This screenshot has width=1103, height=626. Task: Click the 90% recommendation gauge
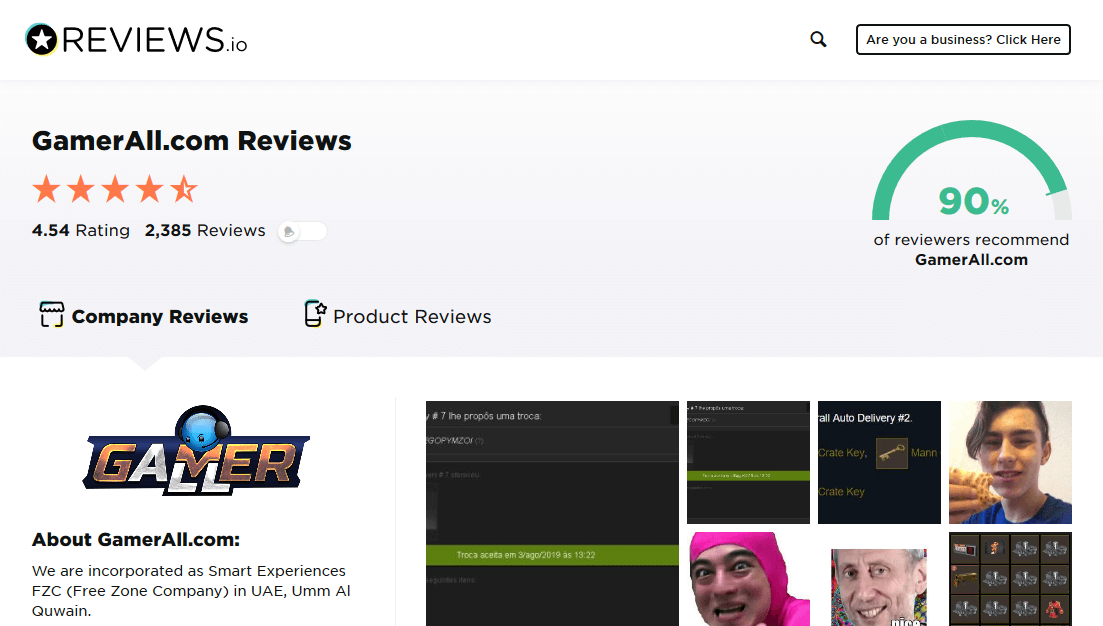pyautogui.click(x=971, y=171)
